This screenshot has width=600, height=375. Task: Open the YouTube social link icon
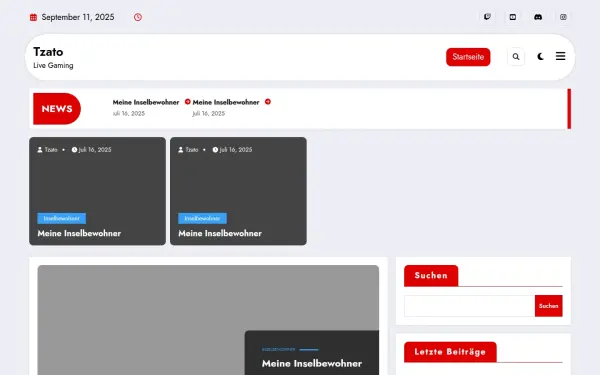tap(513, 17)
